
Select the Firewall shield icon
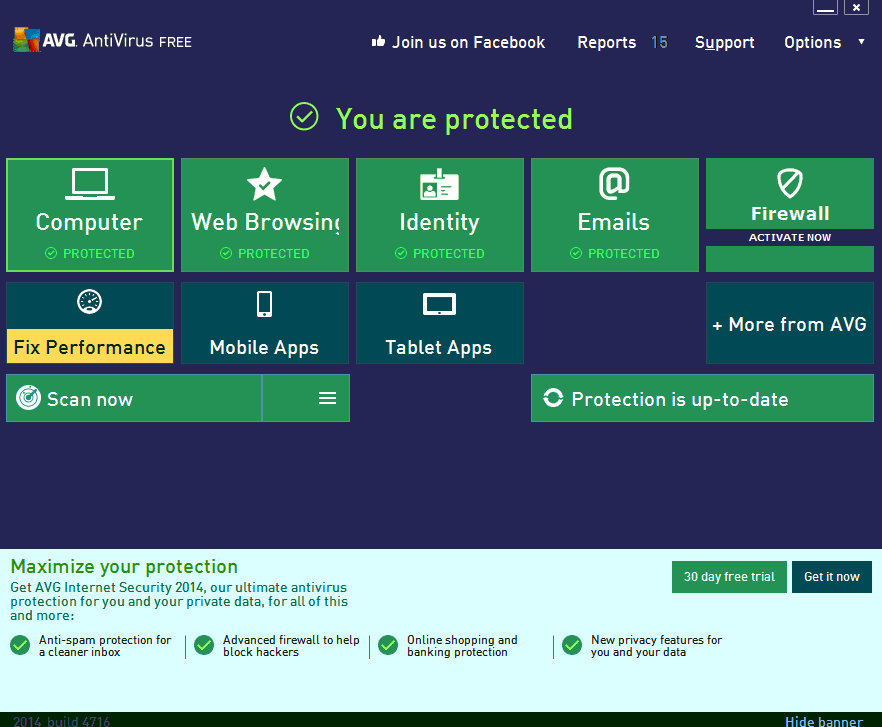(789, 183)
